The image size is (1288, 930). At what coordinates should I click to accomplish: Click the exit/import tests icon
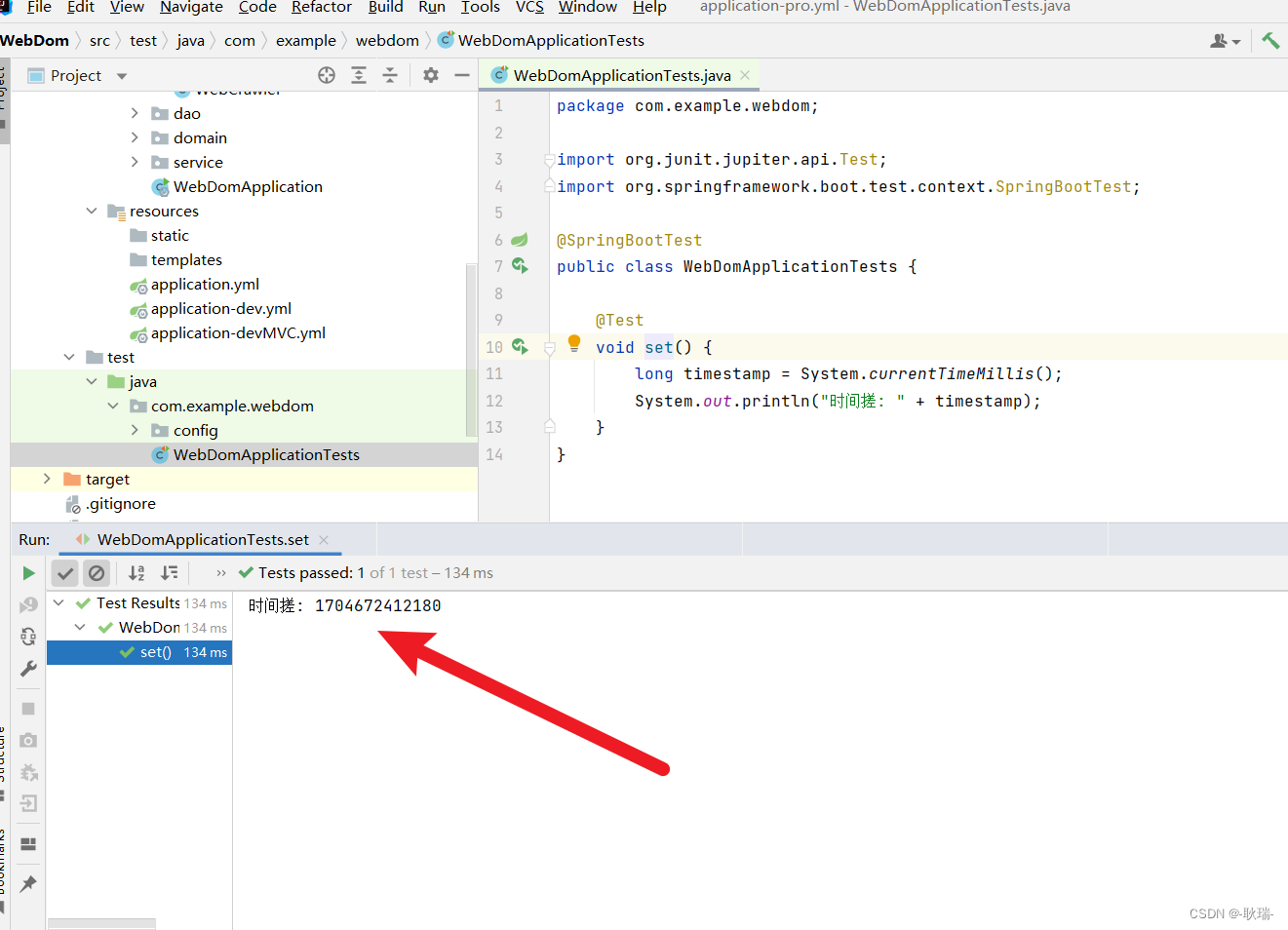click(28, 803)
